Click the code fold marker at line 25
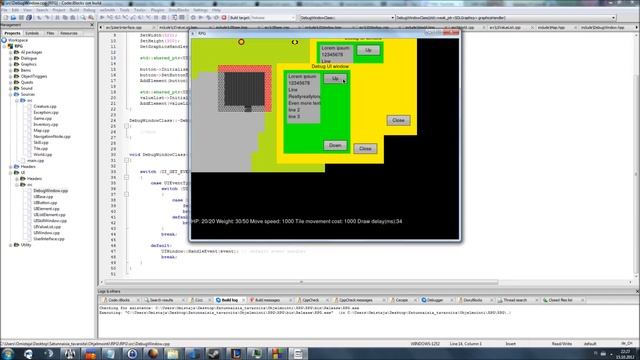 pos(127,126)
